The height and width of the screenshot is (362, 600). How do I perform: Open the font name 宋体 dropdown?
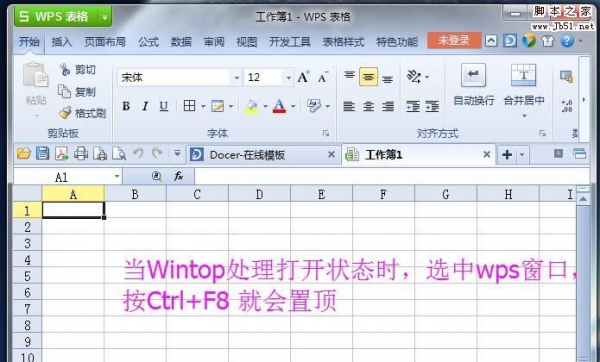(x=237, y=78)
